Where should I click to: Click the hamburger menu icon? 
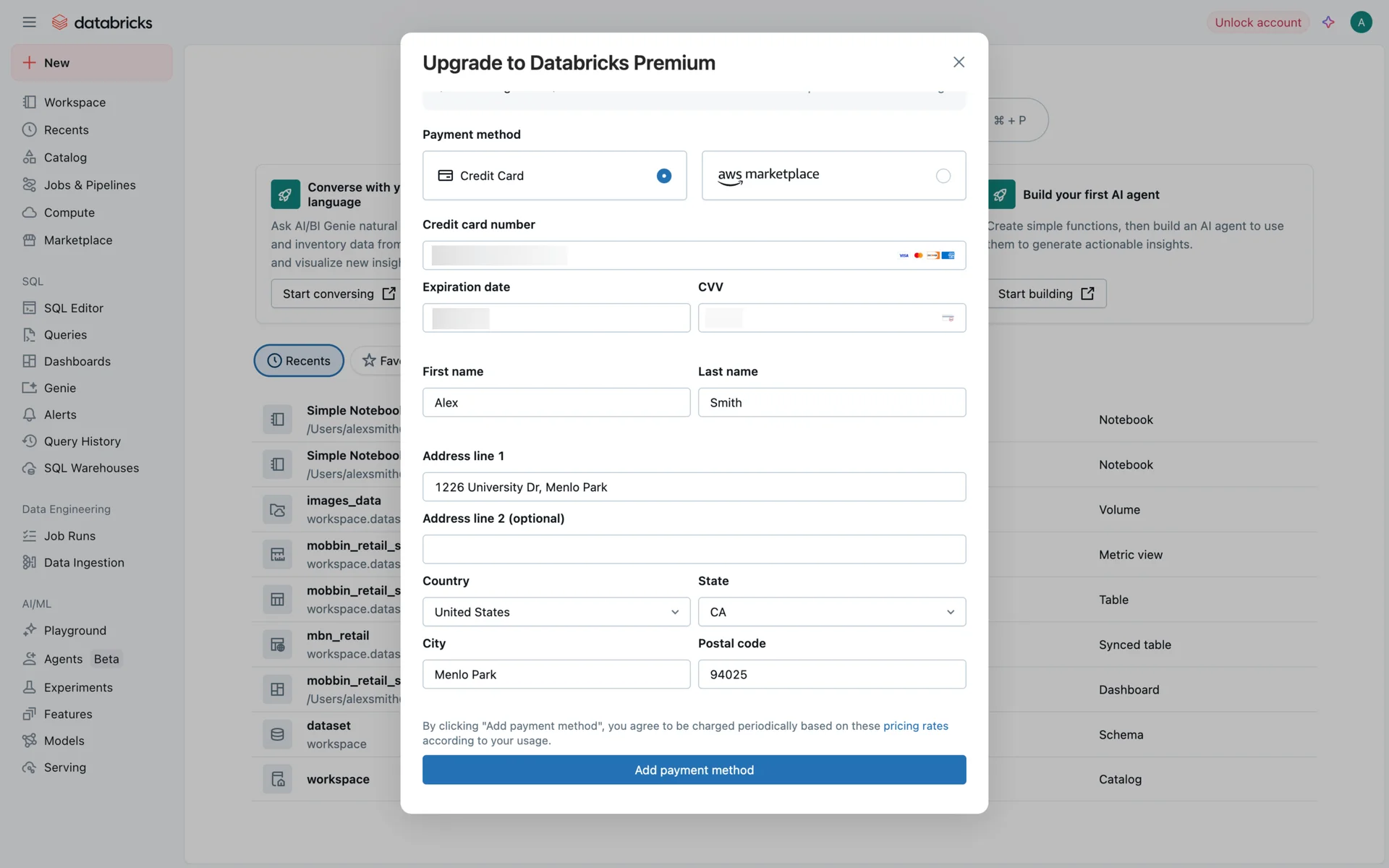pos(29,22)
